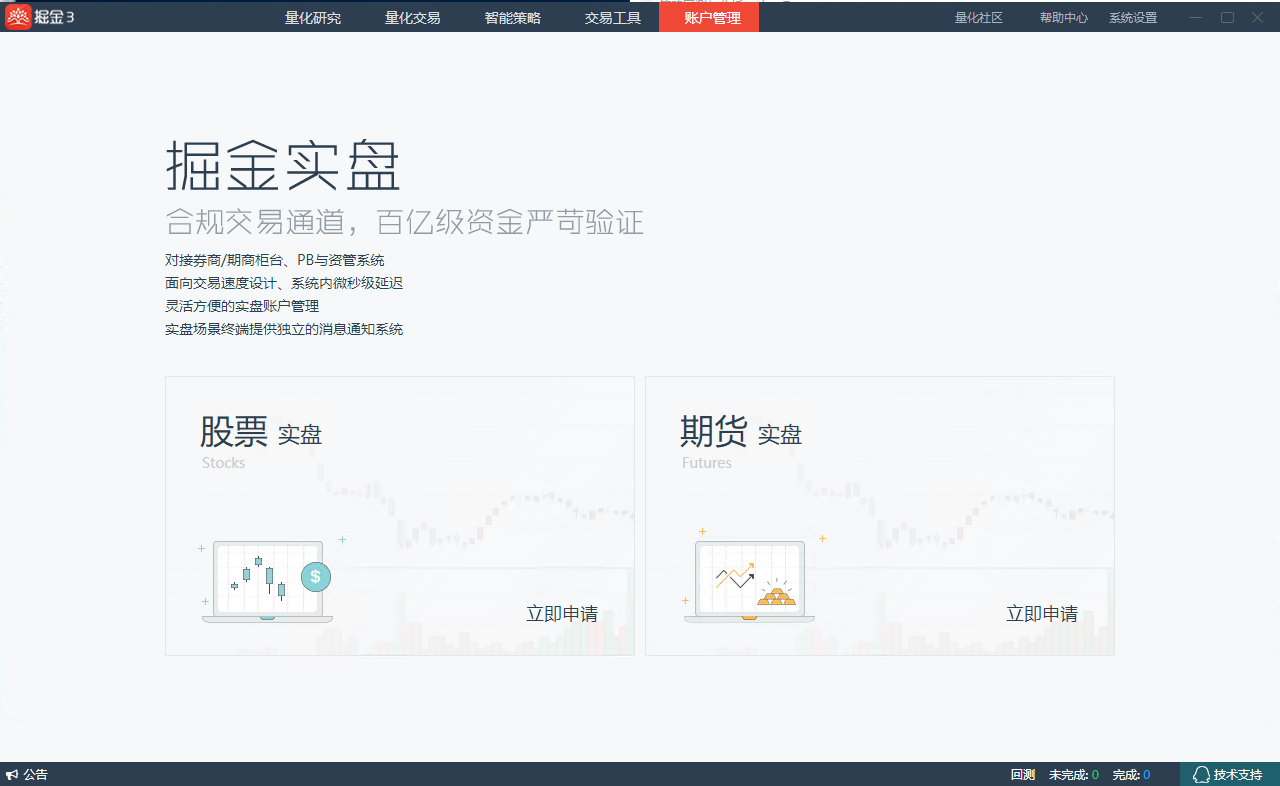Select the 交易工具 tab
Screen dimensions: 1280x786
613,18
